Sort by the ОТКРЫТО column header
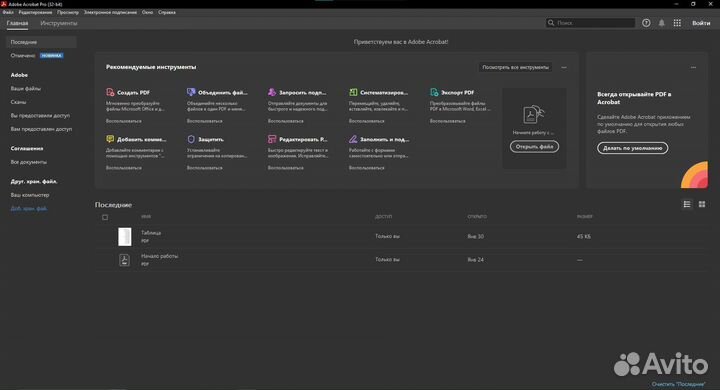Image resolution: width=720 pixels, height=390 pixels. tap(477, 217)
